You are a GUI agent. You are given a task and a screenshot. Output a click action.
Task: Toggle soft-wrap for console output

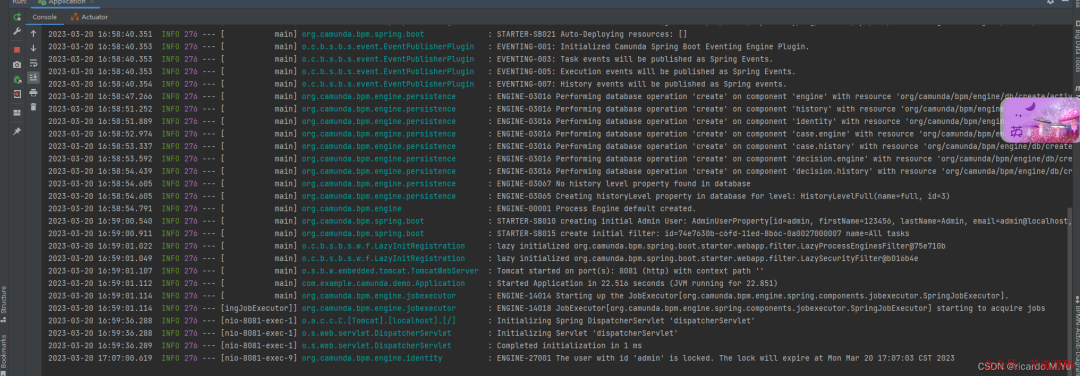pyautogui.click(x=33, y=63)
